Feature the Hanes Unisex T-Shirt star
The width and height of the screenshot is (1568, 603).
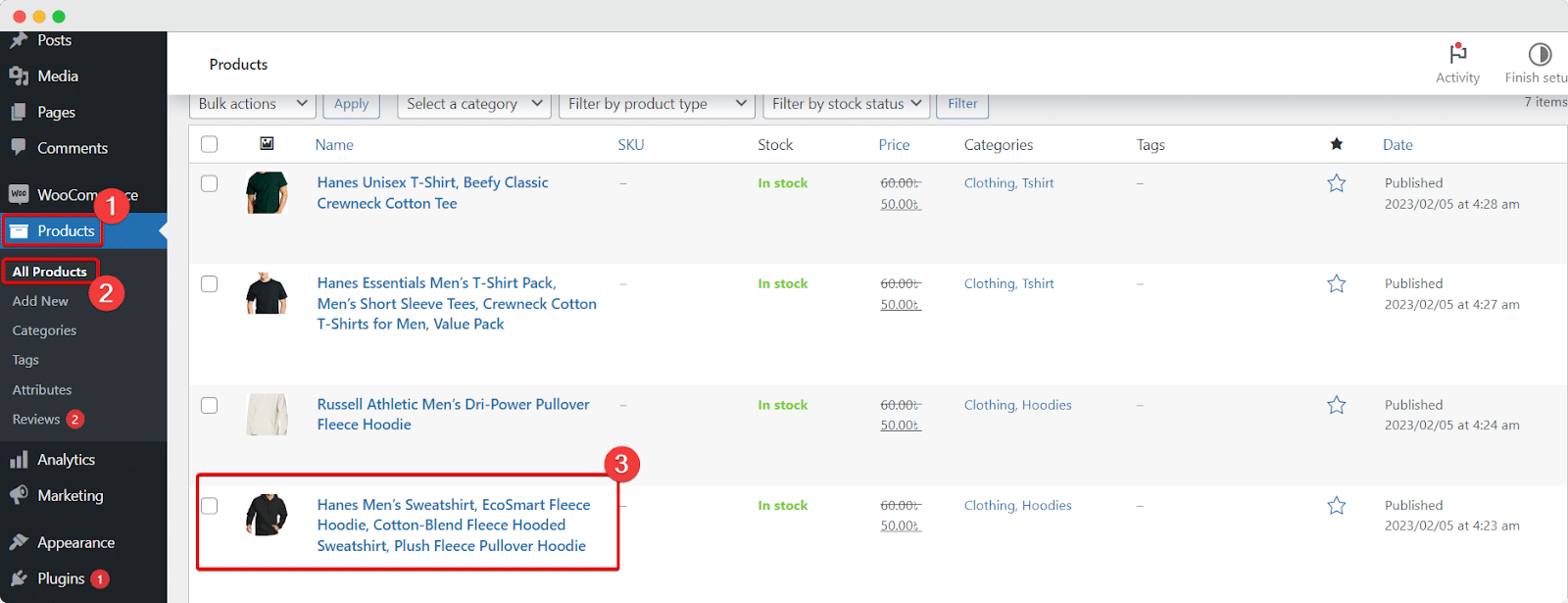click(1336, 183)
